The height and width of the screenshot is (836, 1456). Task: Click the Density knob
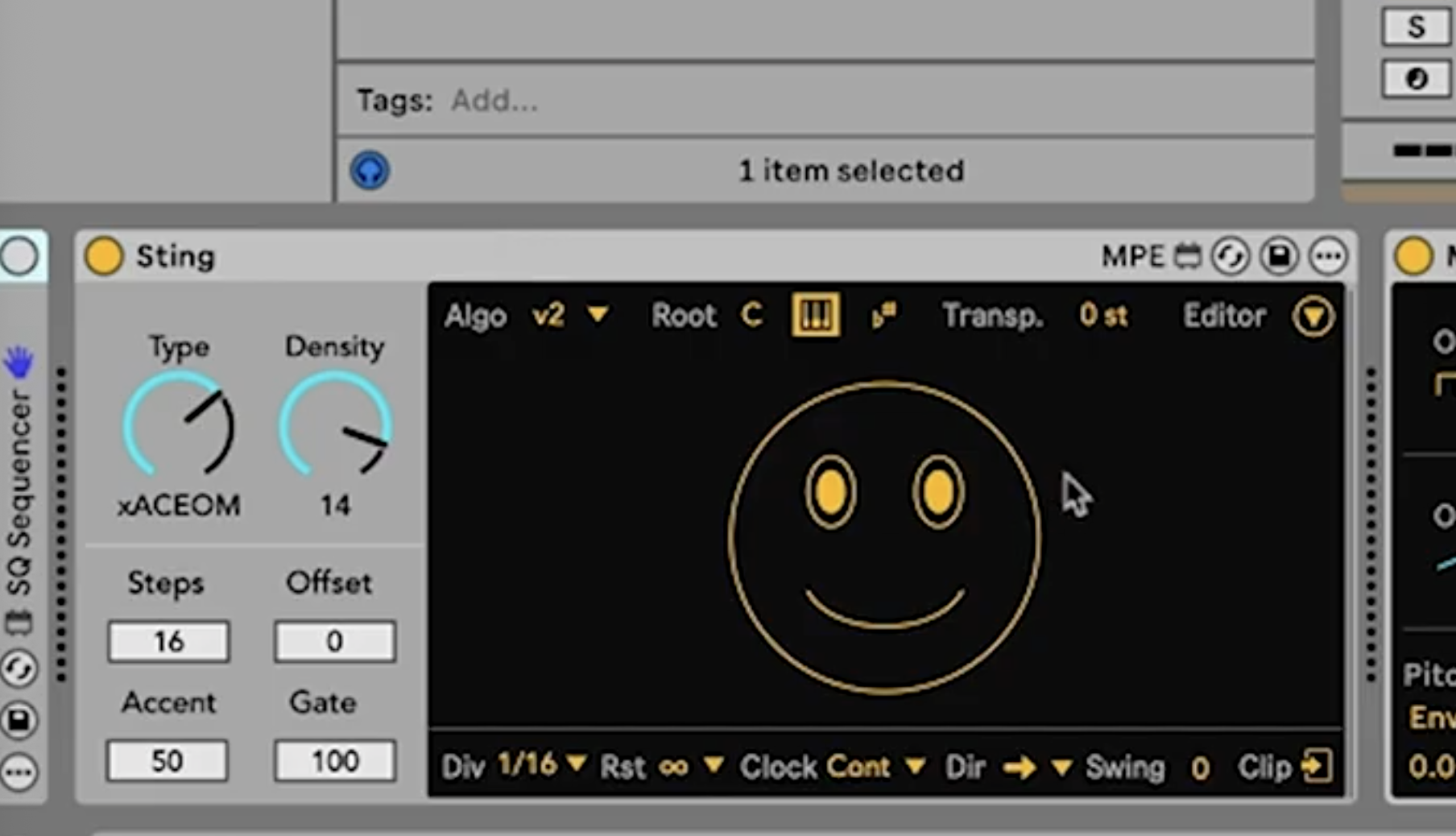point(336,426)
